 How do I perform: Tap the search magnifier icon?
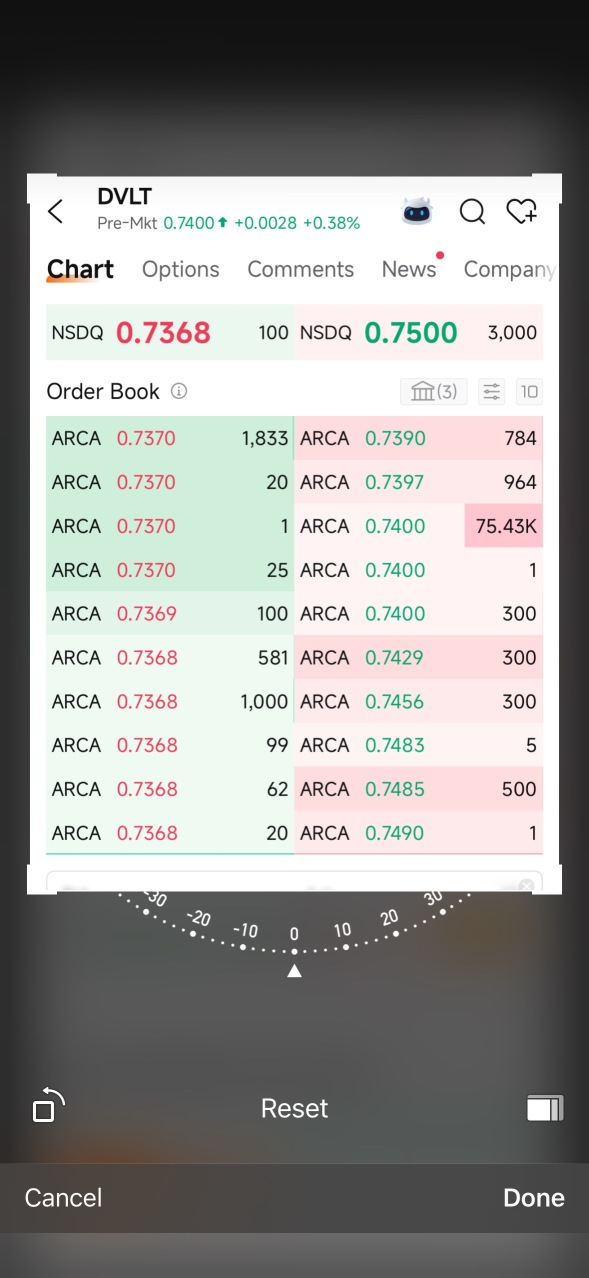[472, 211]
